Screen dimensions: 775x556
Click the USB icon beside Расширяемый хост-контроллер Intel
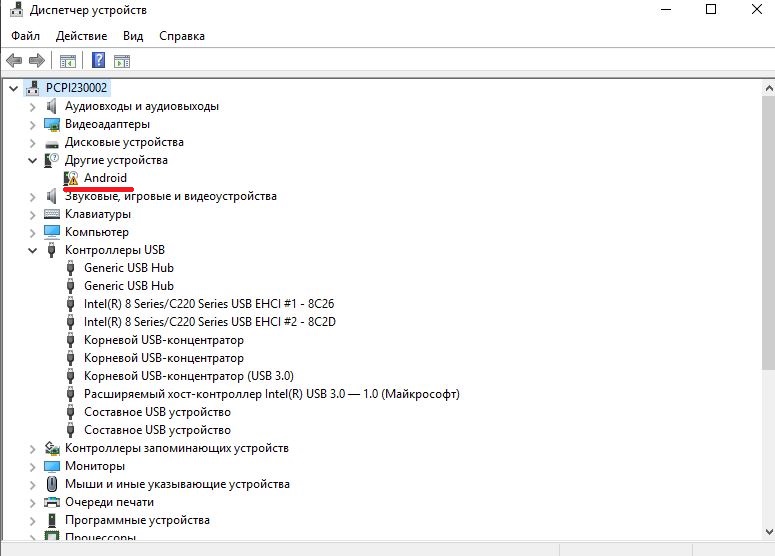point(71,394)
